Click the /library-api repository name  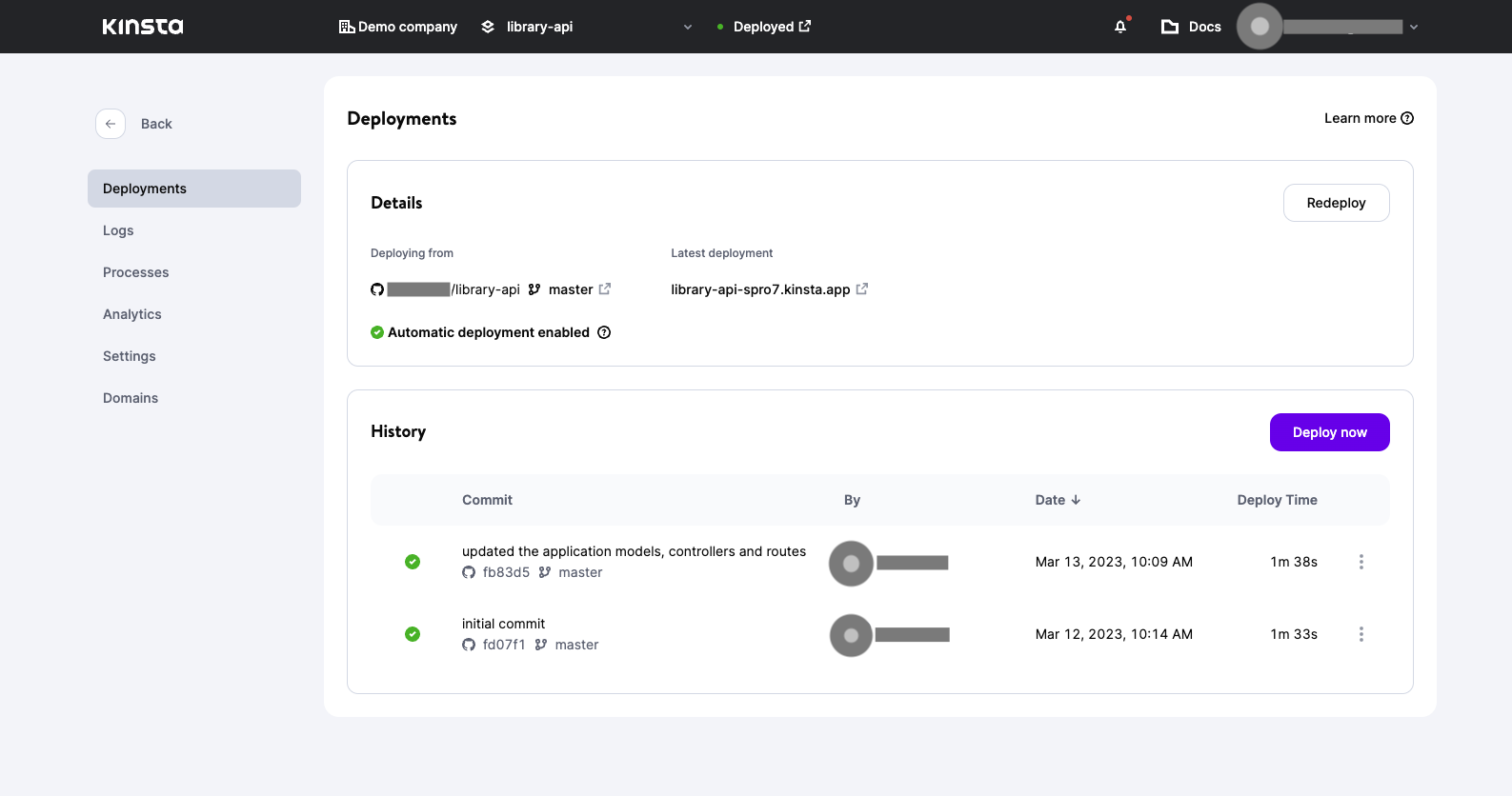486,289
